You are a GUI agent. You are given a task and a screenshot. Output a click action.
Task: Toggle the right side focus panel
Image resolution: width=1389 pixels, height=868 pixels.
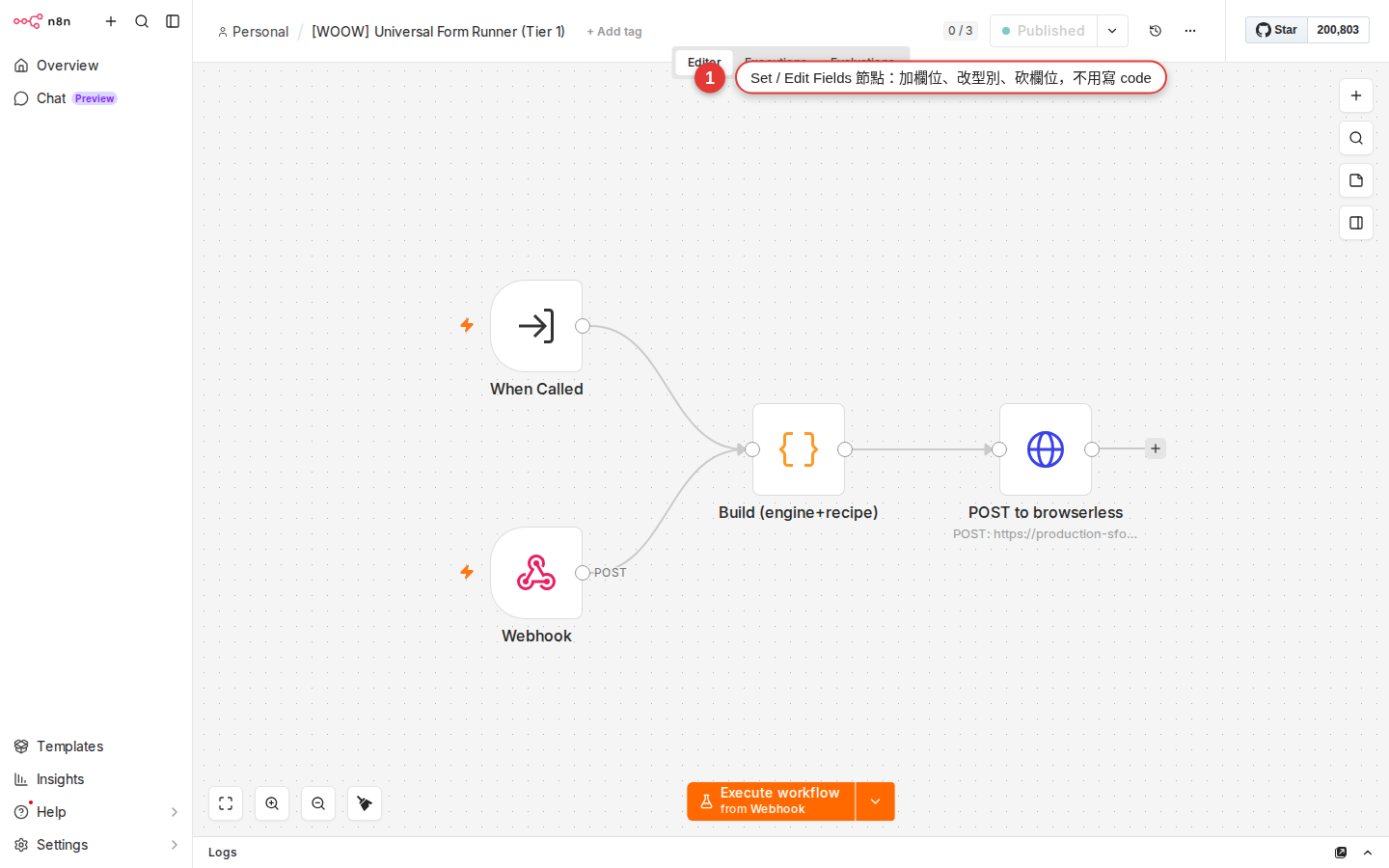[1356, 223]
